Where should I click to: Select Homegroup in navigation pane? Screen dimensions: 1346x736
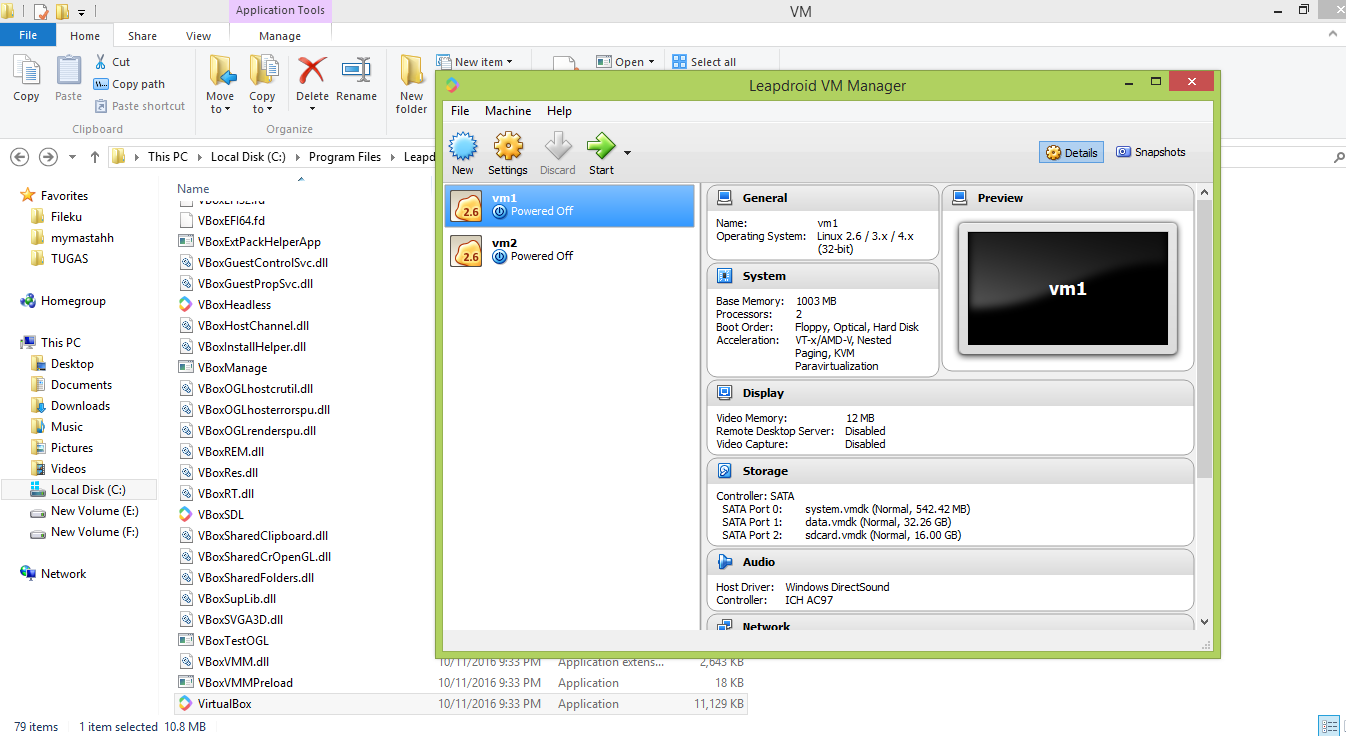click(x=73, y=301)
